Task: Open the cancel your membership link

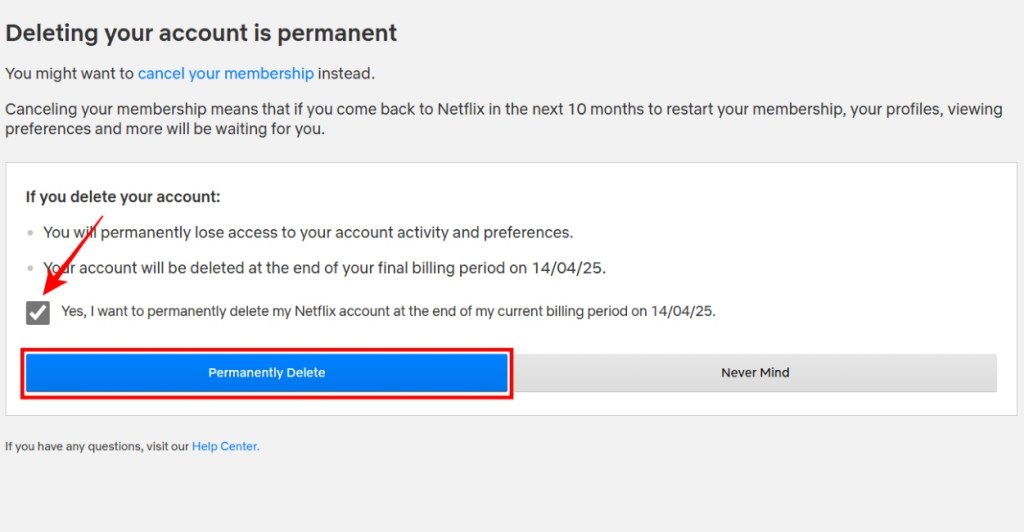Action: point(226,73)
